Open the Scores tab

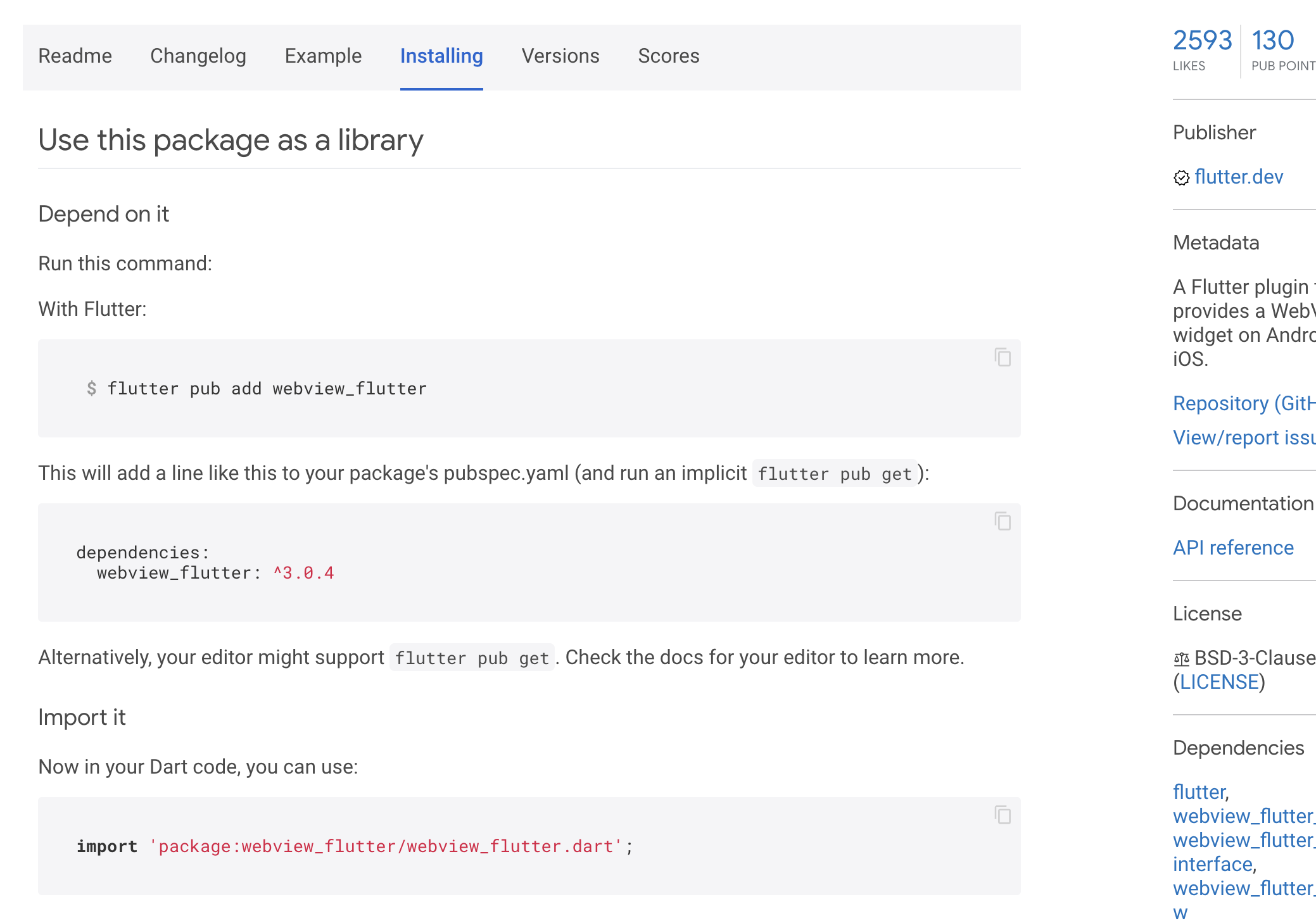(x=669, y=56)
